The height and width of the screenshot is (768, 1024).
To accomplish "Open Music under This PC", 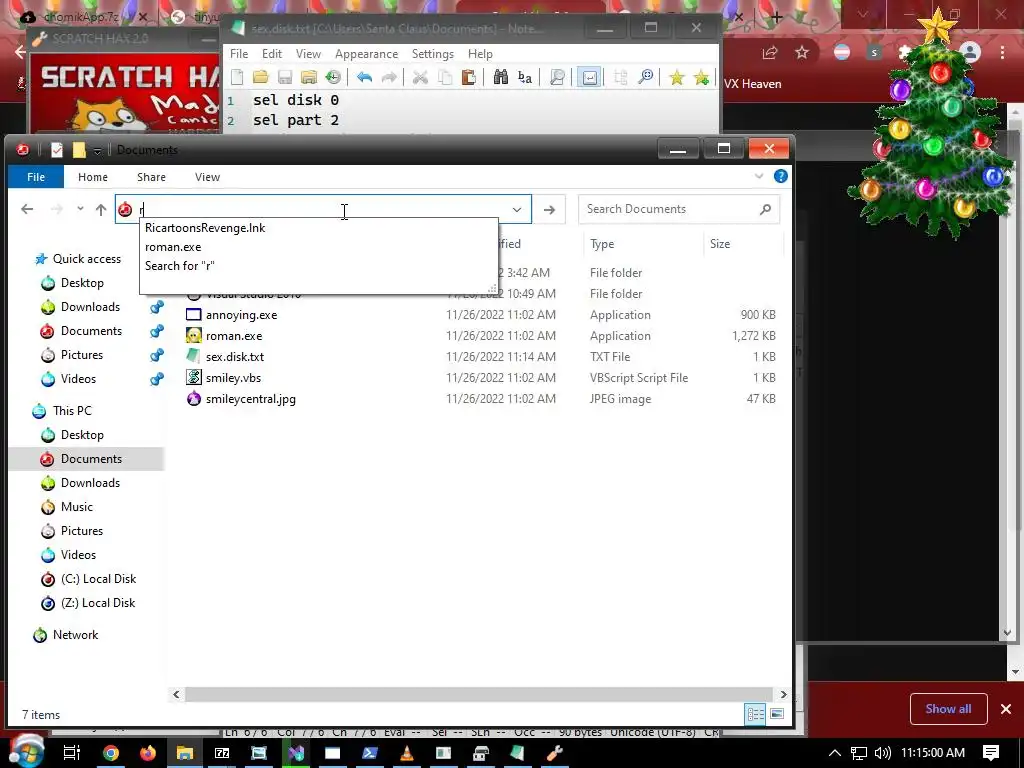I will [76, 507].
